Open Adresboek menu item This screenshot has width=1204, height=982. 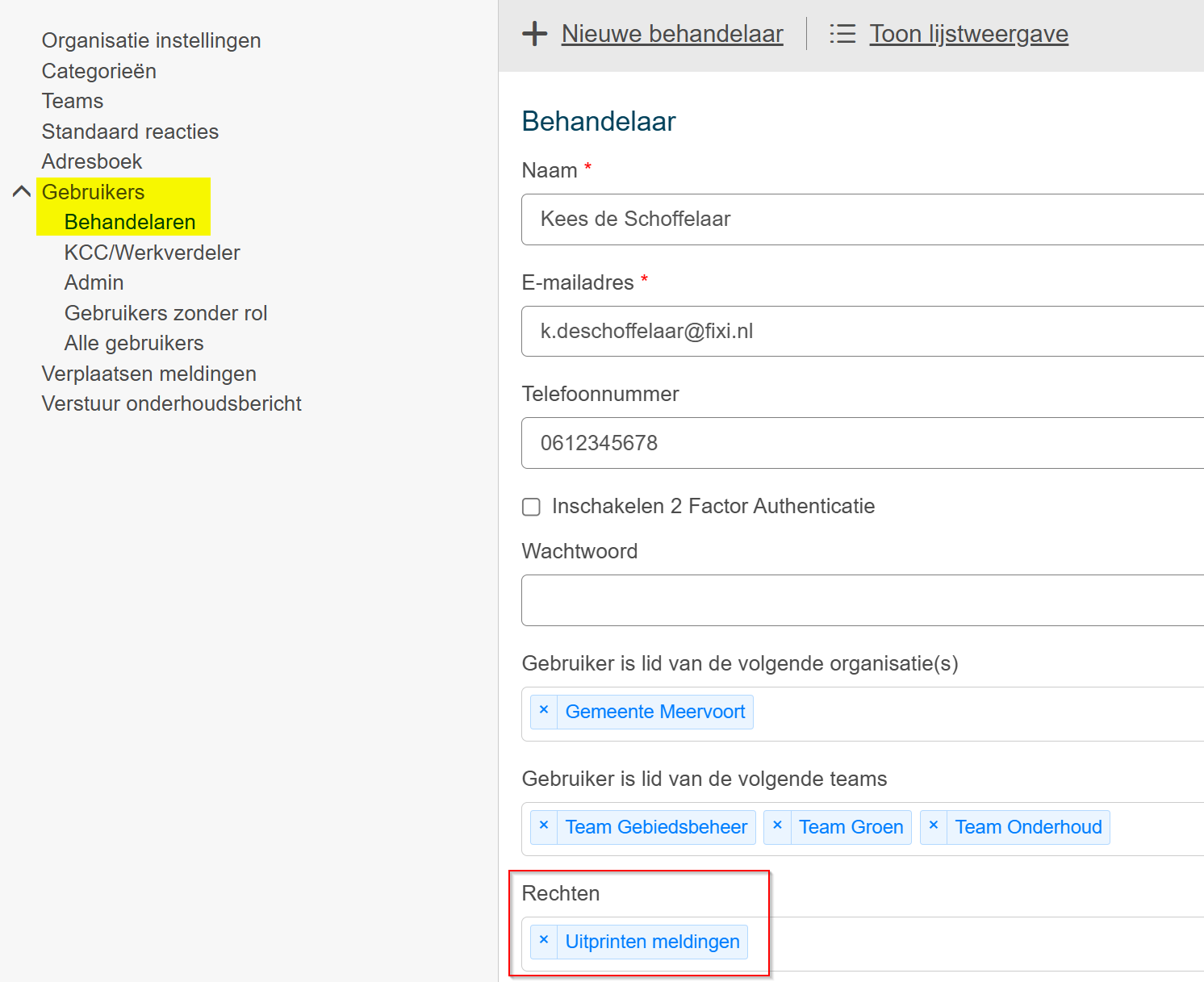click(x=92, y=161)
